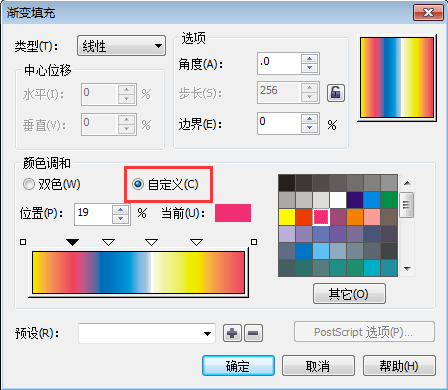448x390 pixels.
Task: Decrease the 边界(E) value with the down arrow
Action: [309, 128]
